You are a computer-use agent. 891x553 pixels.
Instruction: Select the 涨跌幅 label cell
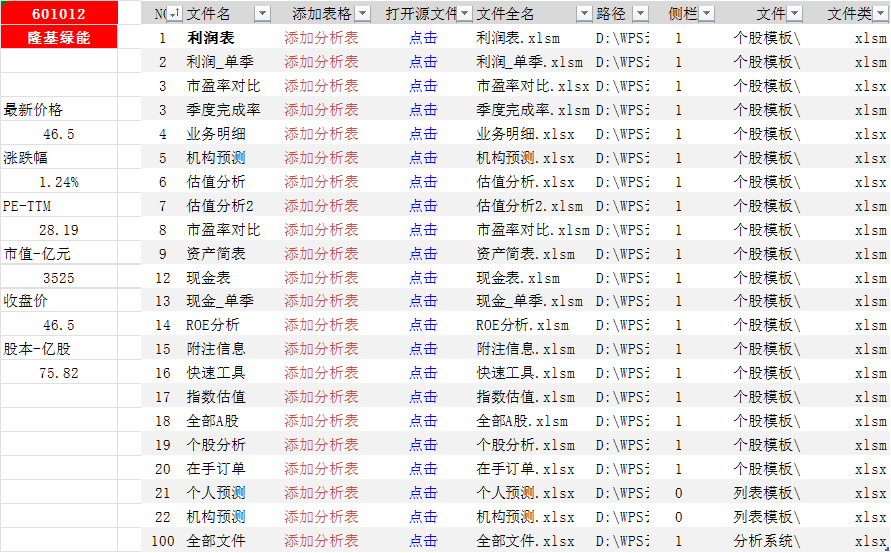click(59, 157)
